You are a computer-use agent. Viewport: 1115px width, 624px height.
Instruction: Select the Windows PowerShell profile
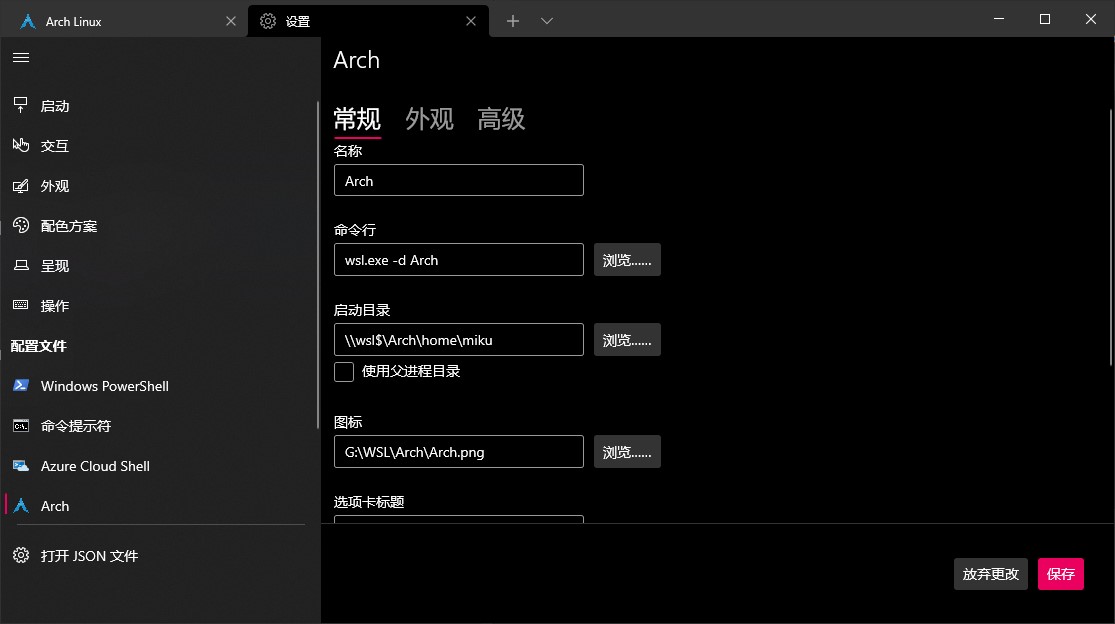click(x=159, y=385)
